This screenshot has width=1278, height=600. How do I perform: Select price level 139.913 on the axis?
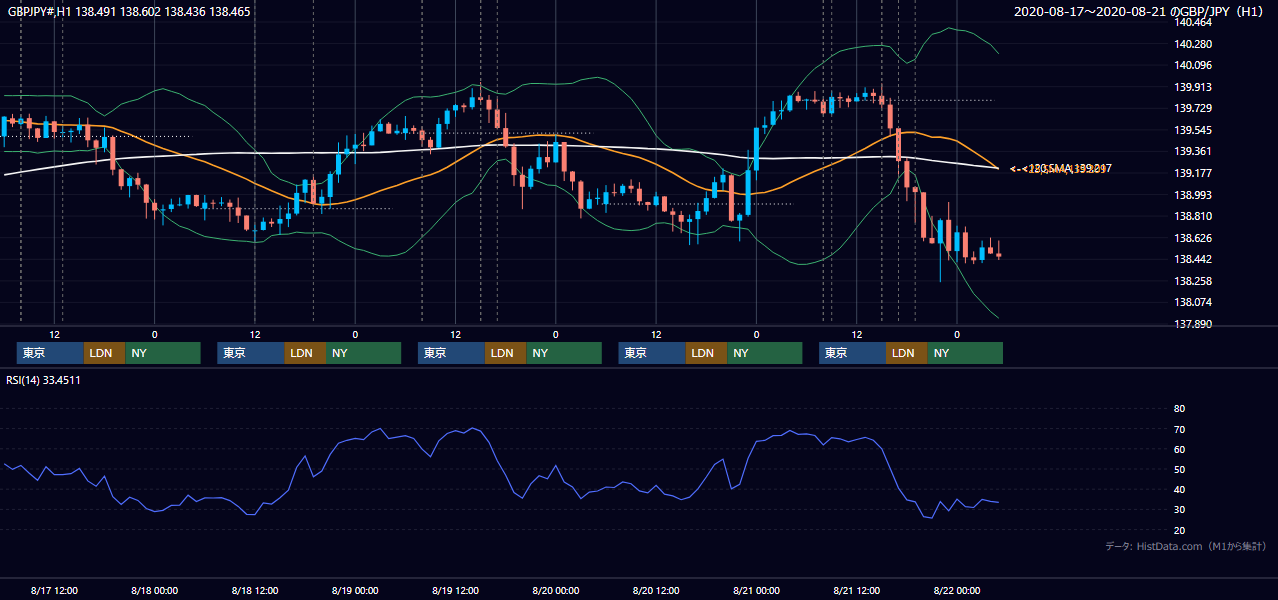[1194, 87]
